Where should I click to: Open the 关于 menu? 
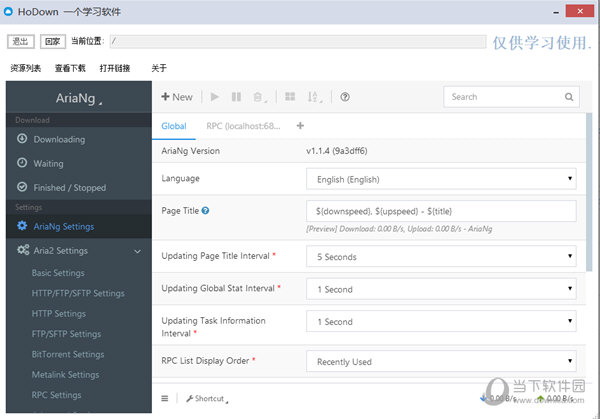(159, 68)
